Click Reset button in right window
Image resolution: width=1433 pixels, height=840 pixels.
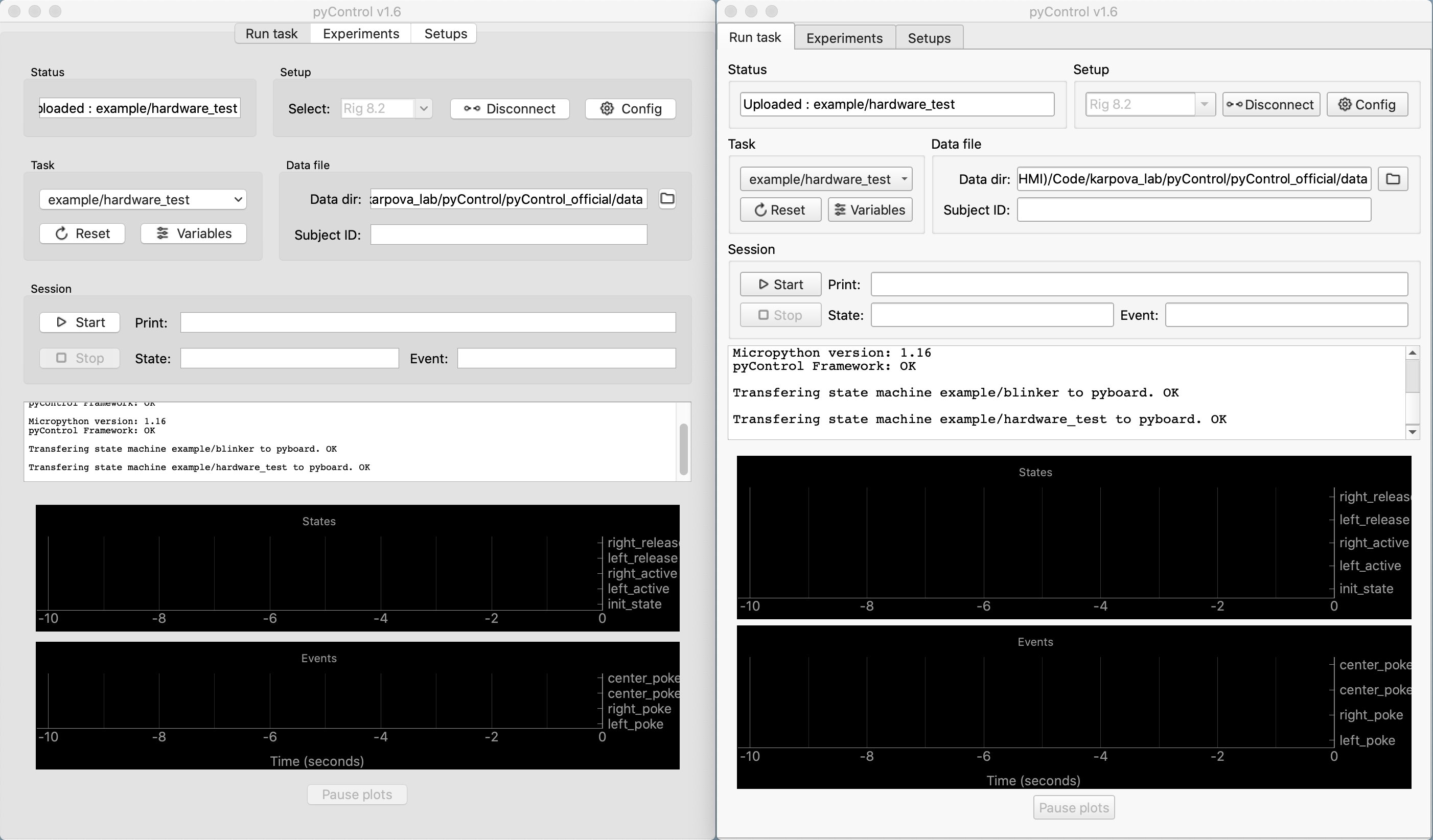tap(780, 210)
